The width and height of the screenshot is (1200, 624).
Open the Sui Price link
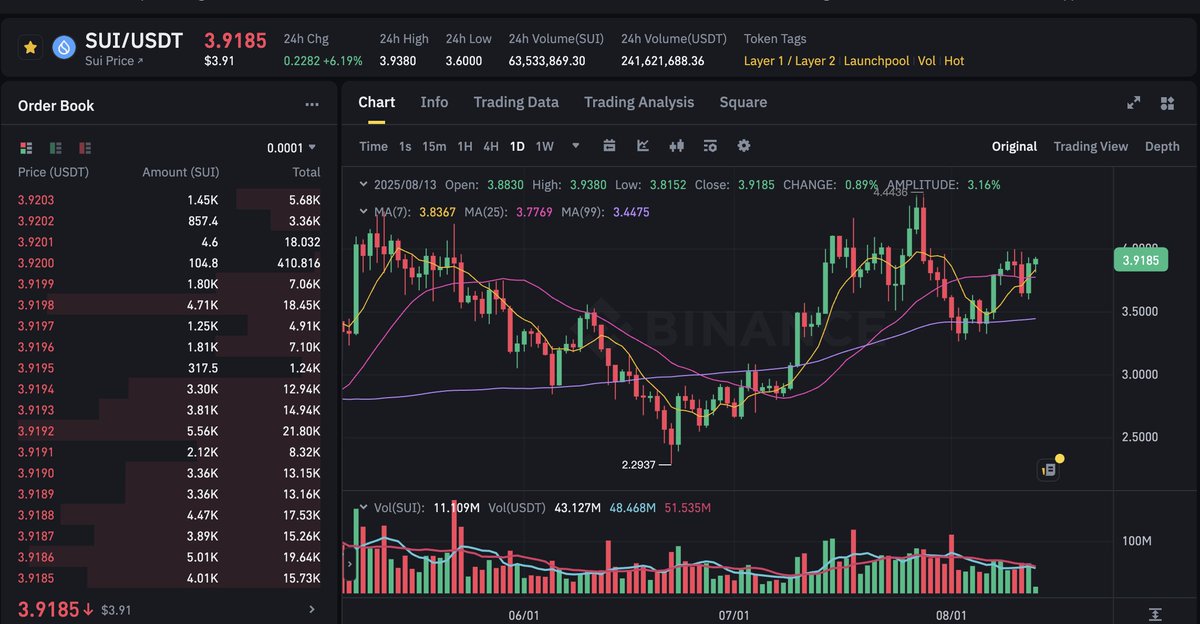(x=114, y=61)
